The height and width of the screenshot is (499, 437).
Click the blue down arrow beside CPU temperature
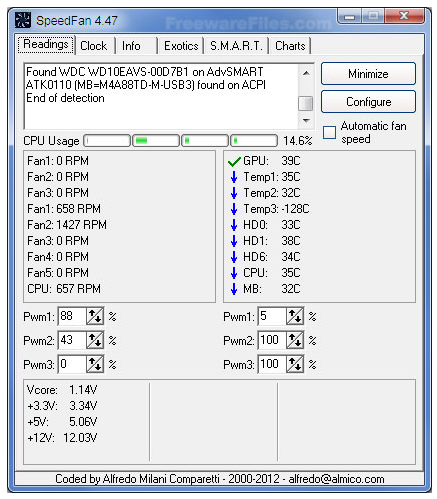(234, 273)
